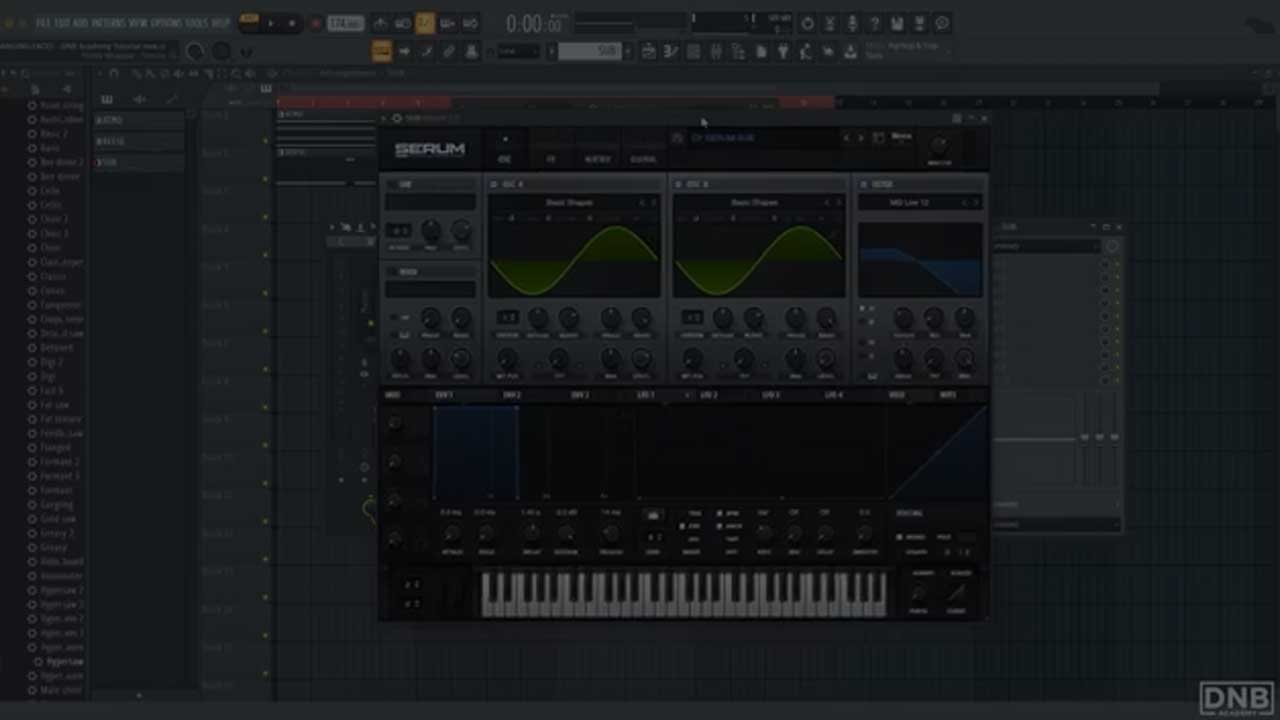
Task: Toggle LFO BPM sync checkbox
Action: point(720,514)
